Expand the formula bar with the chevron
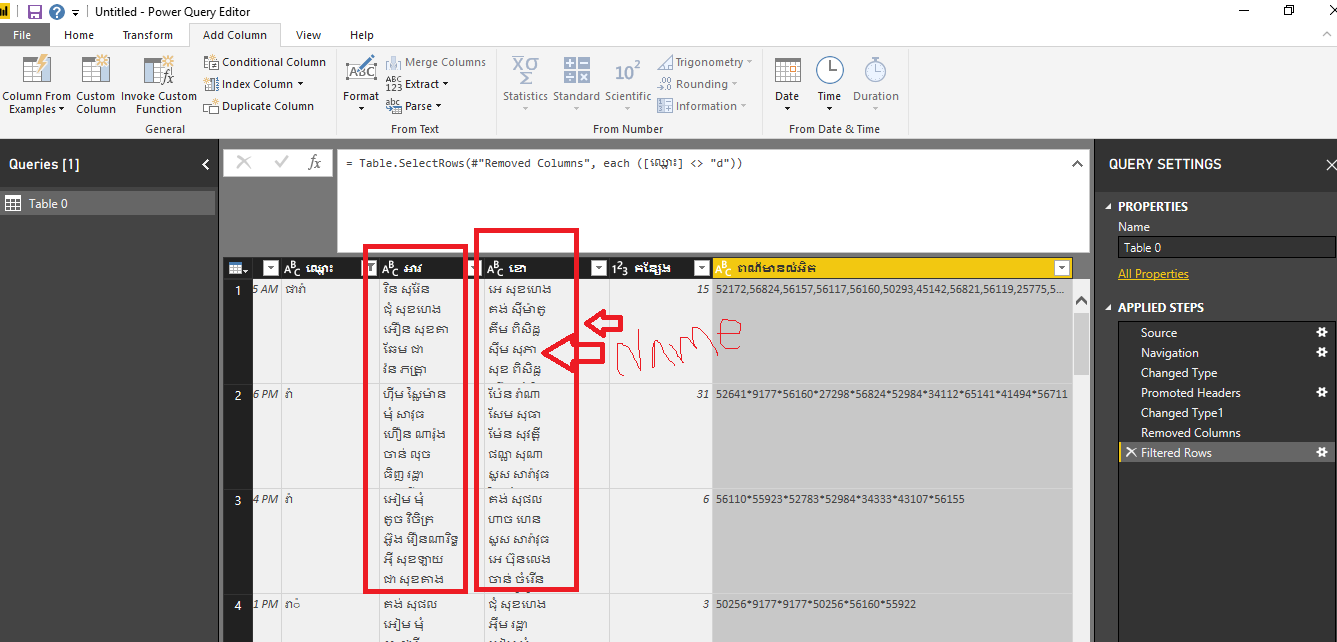 point(1077,163)
